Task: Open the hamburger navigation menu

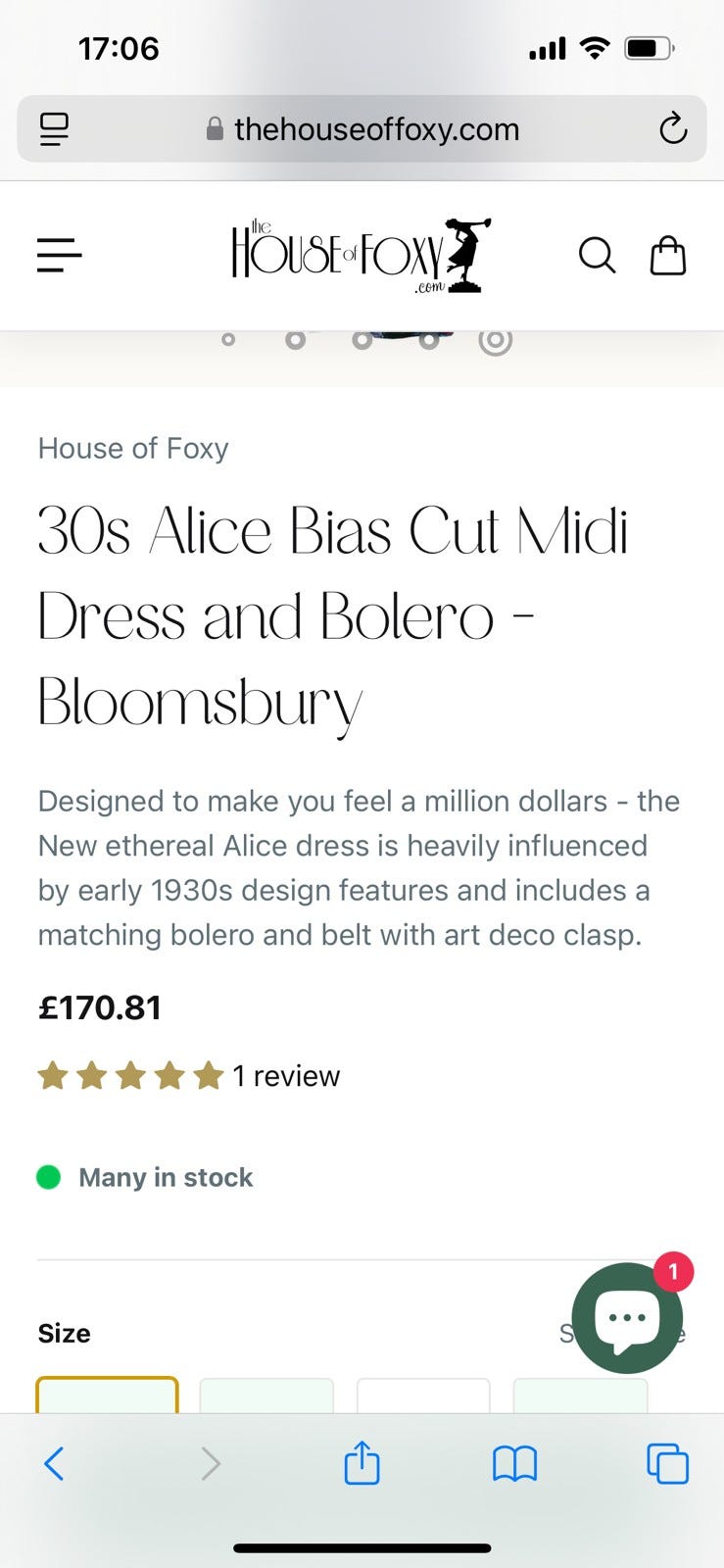Action: [59, 256]
